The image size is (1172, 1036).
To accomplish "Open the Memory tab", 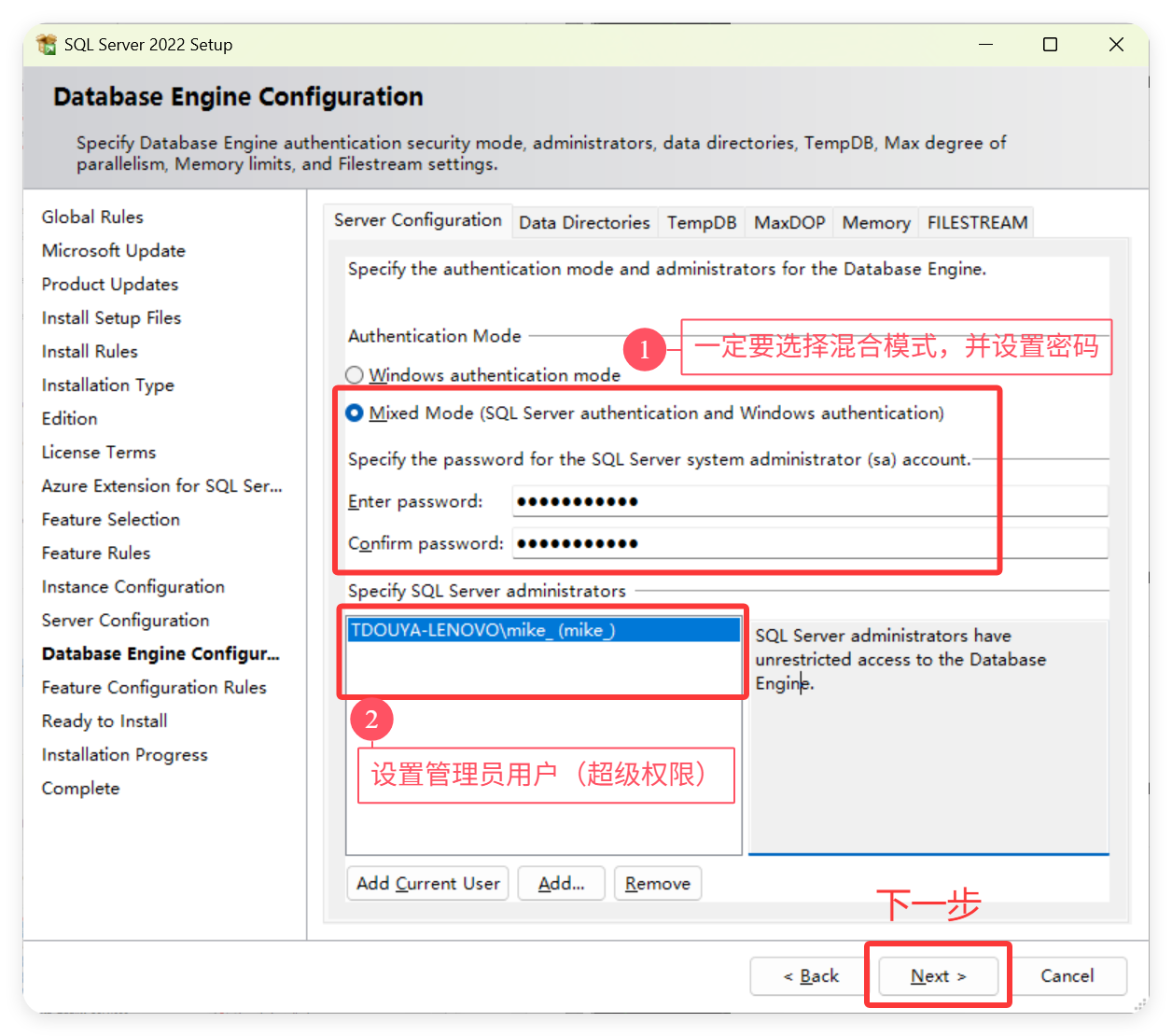I will (x=876, y=222).
